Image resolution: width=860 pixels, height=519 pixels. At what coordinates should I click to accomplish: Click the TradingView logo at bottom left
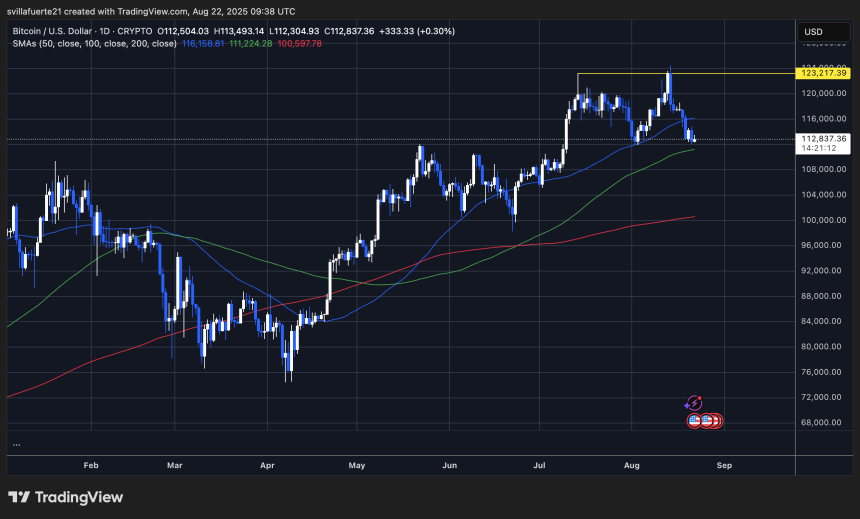click(x=65, y=497)
